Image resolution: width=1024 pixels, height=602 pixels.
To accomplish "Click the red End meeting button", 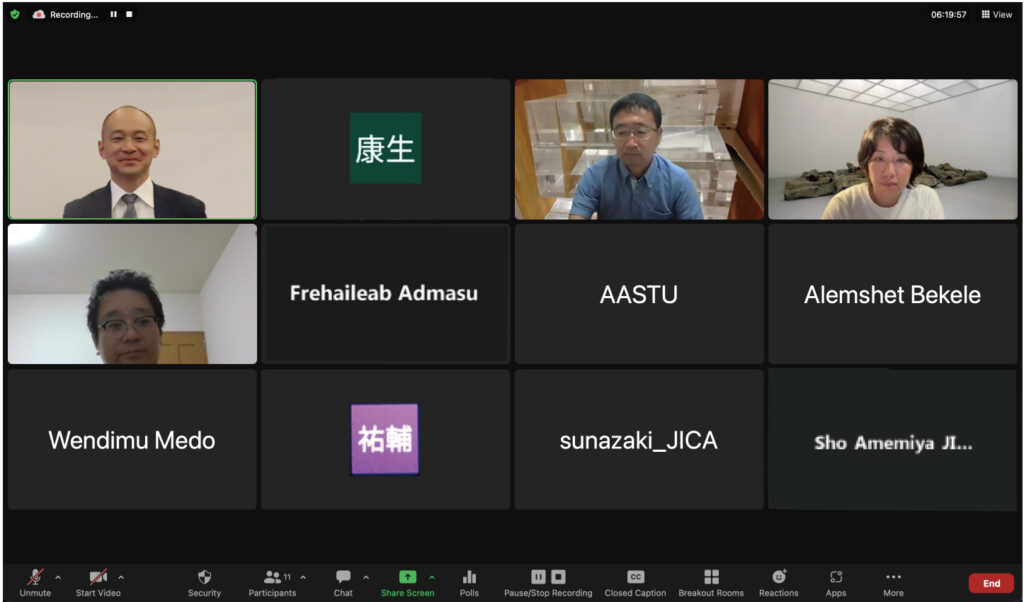I will (990, 583).
